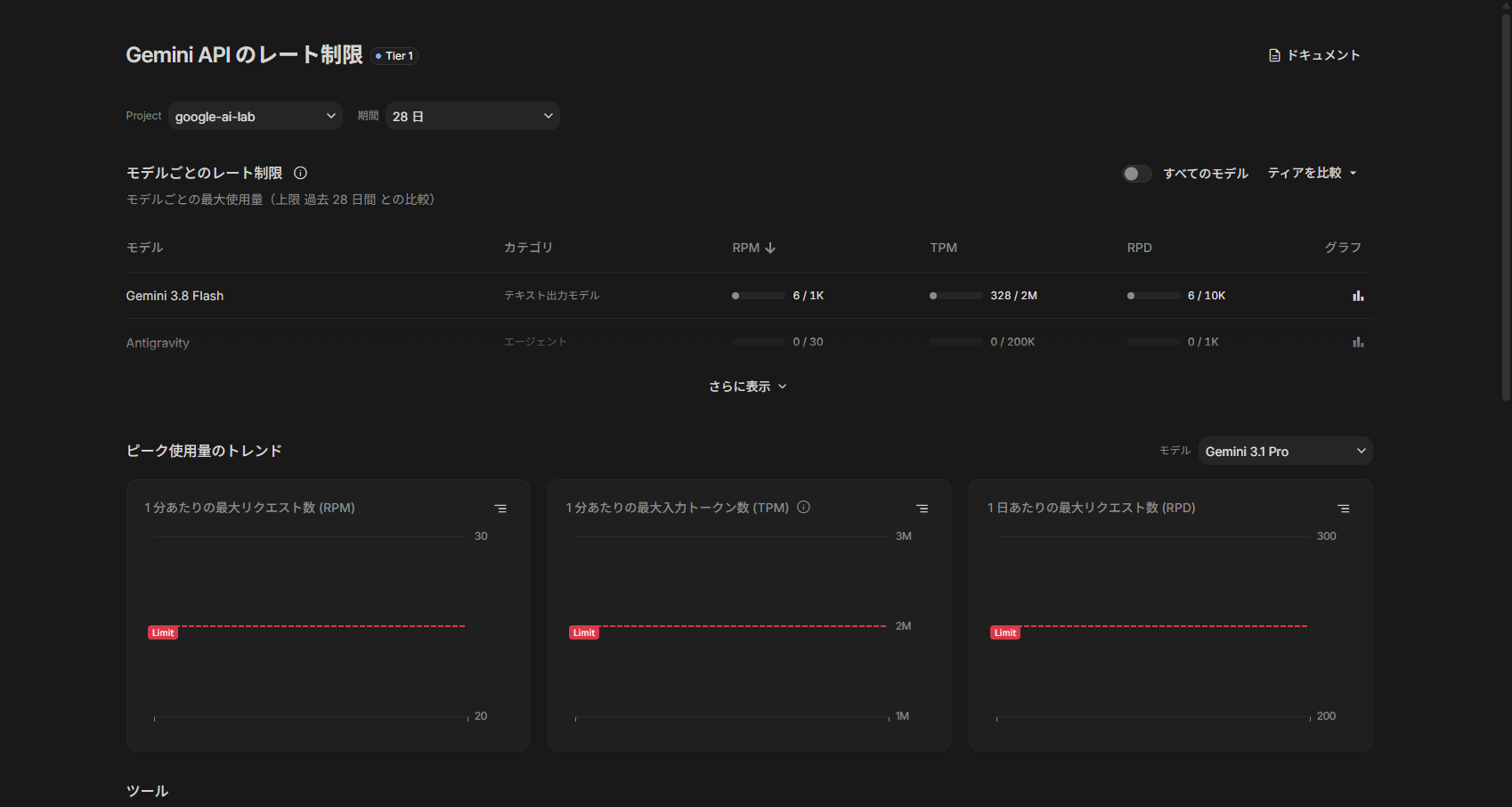Click Gemini 3.8 Flash RPD usage bar
Viewport: 1512px width, 807px height.
1154,296
